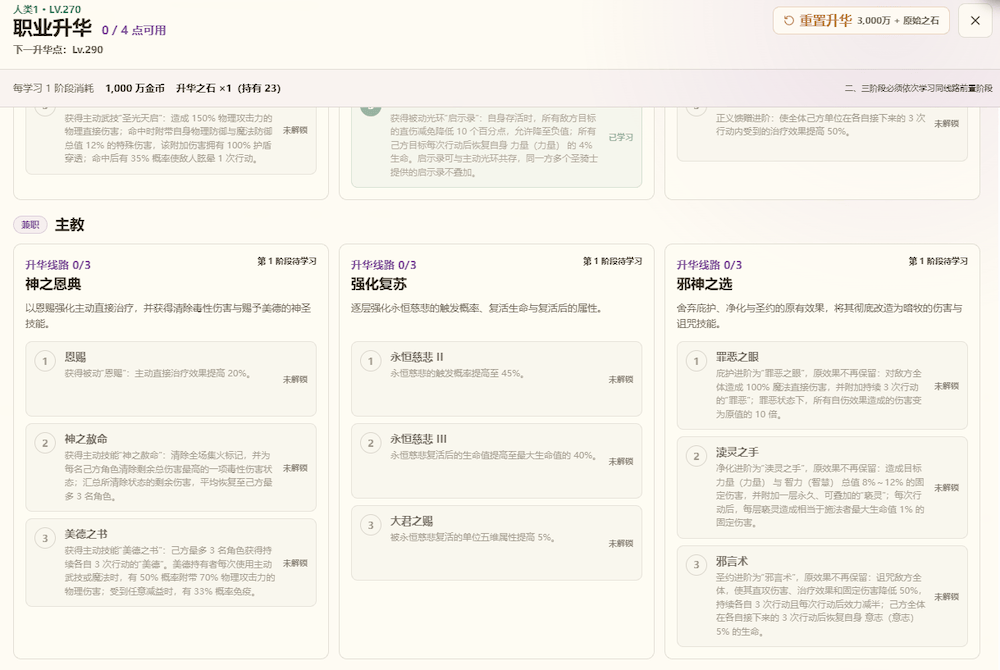Click the 未解锁 status on 正义馈赠进阶 card
The height and width of the screenshot is (670, 1000).
946,124
